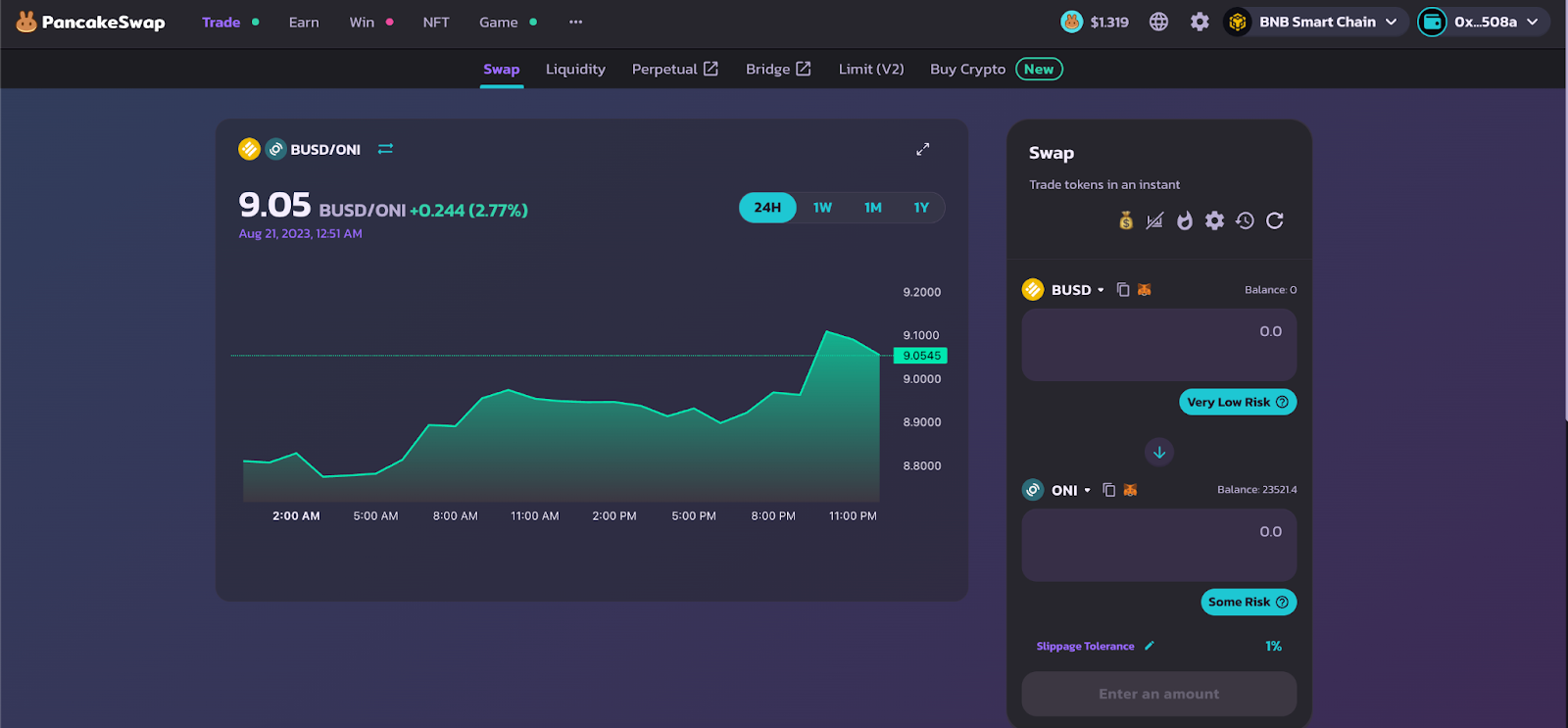This screenshot has width=1568, height=728.
Task: Go to the Liquidity tab
Action: 575,69
